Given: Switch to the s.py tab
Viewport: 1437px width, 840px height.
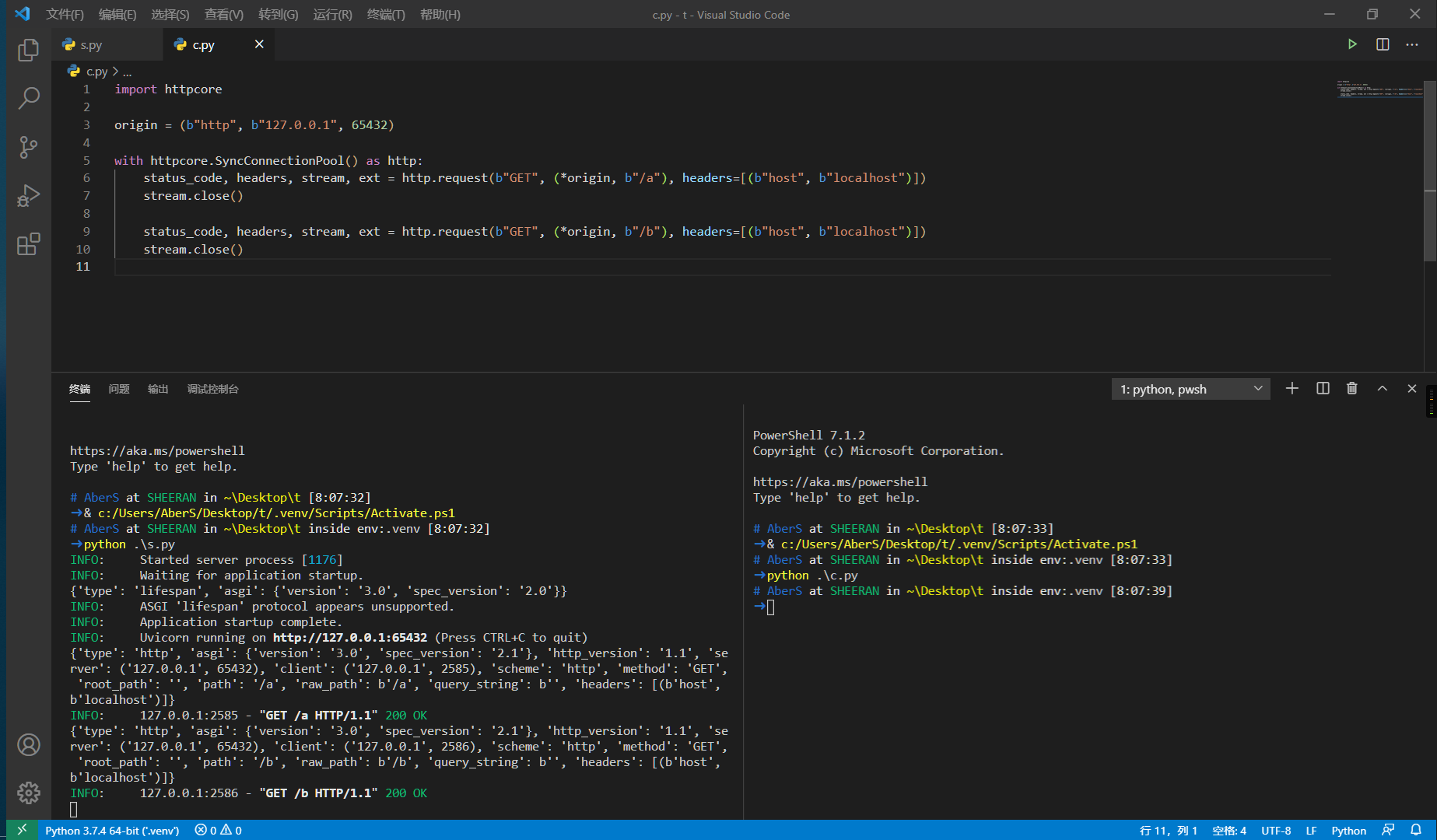Looking at the screenshot, I should click(x=89, y=44).
